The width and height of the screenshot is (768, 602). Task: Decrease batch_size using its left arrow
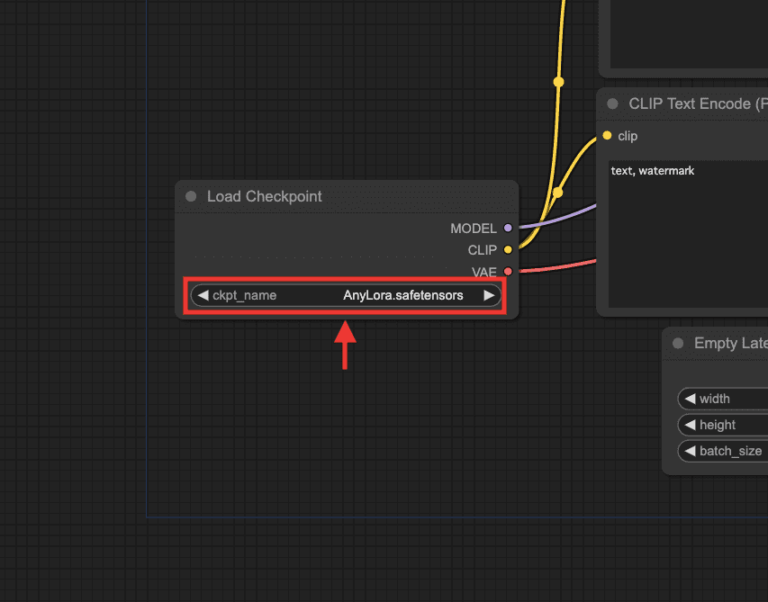(x=690, y=451)
